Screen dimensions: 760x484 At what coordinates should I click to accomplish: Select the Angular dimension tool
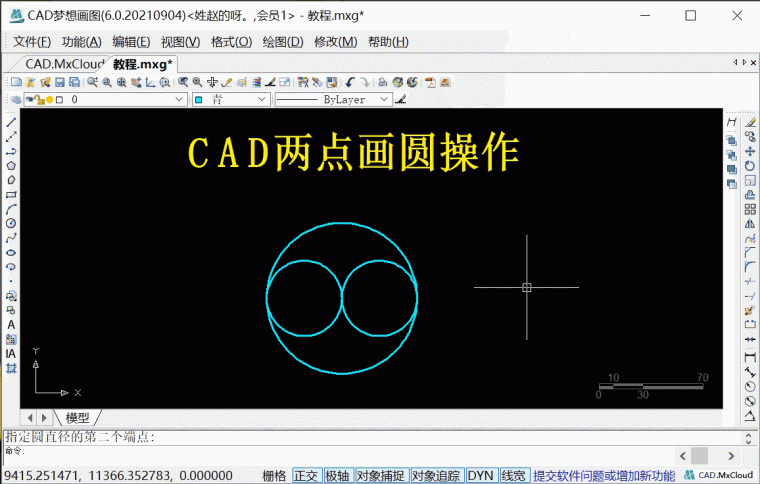[750, 416]
